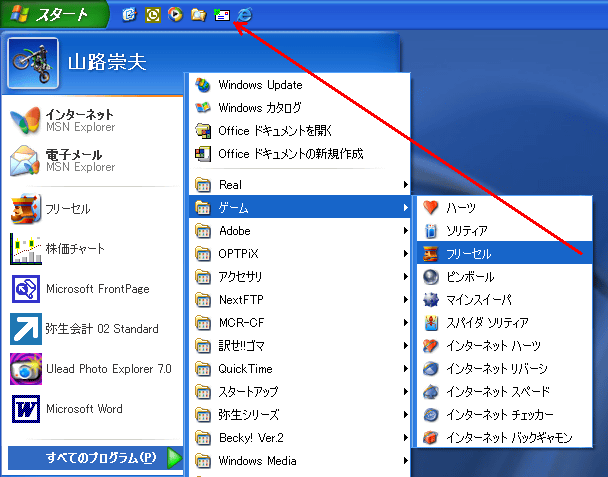Expand the Adobe program folder
Viewport: 608px width, 477px height.
point(299,231)
